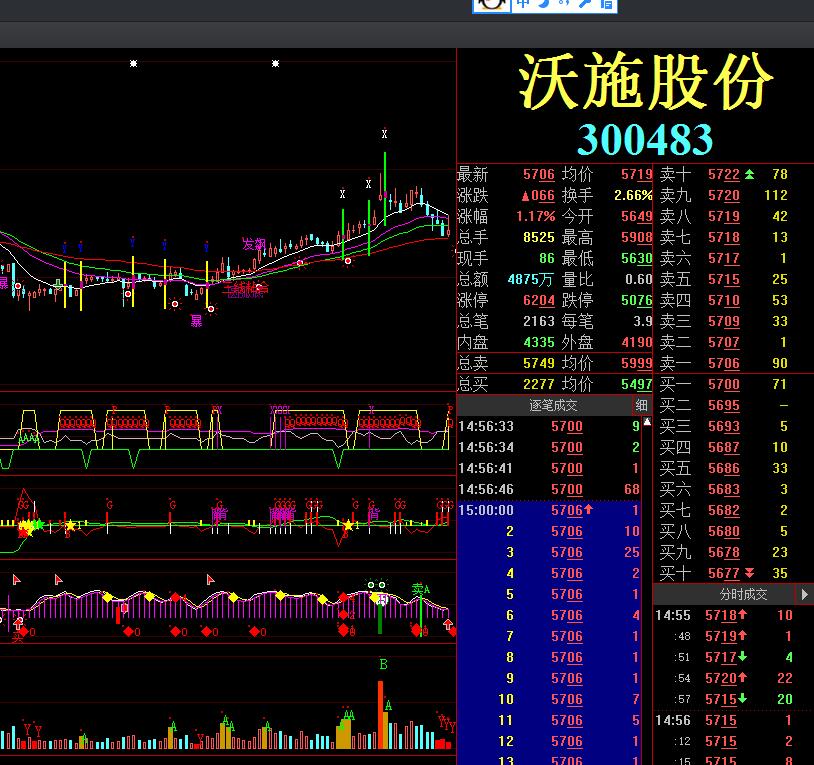The height and width of the screenshot is (765, 814).
Task: Click the stock code 300483
Action: tap(645, 139)
